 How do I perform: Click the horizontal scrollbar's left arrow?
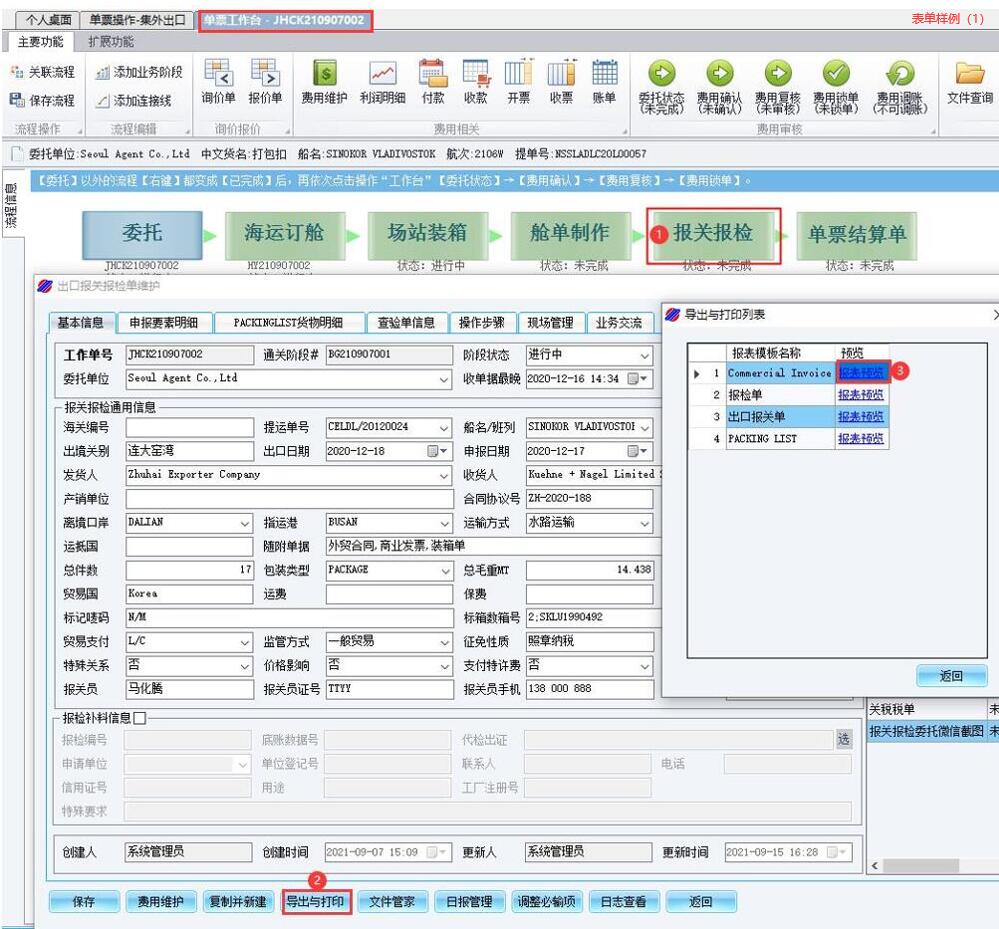[x=877, y=865]
